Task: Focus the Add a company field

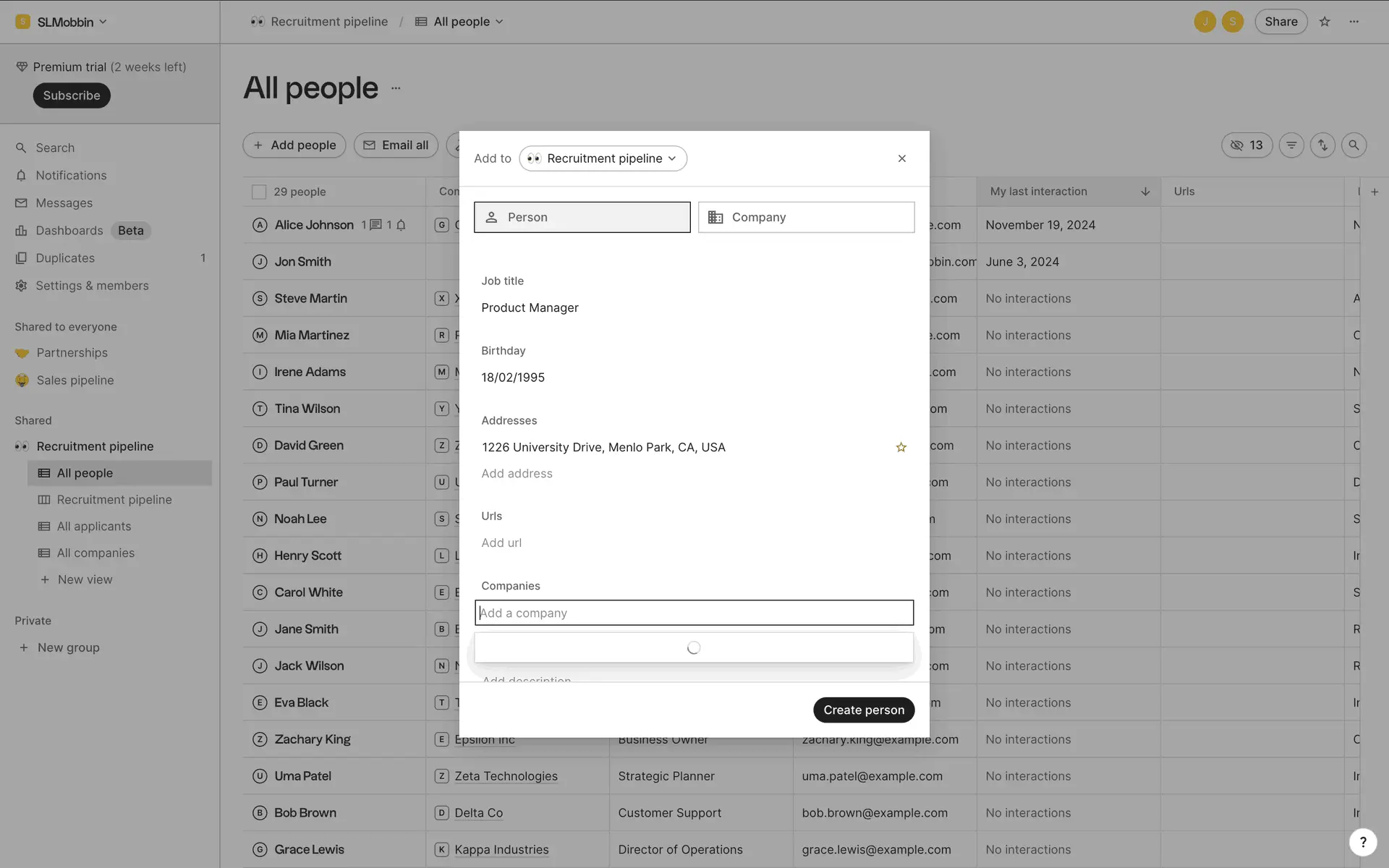Action: [694, 613]
